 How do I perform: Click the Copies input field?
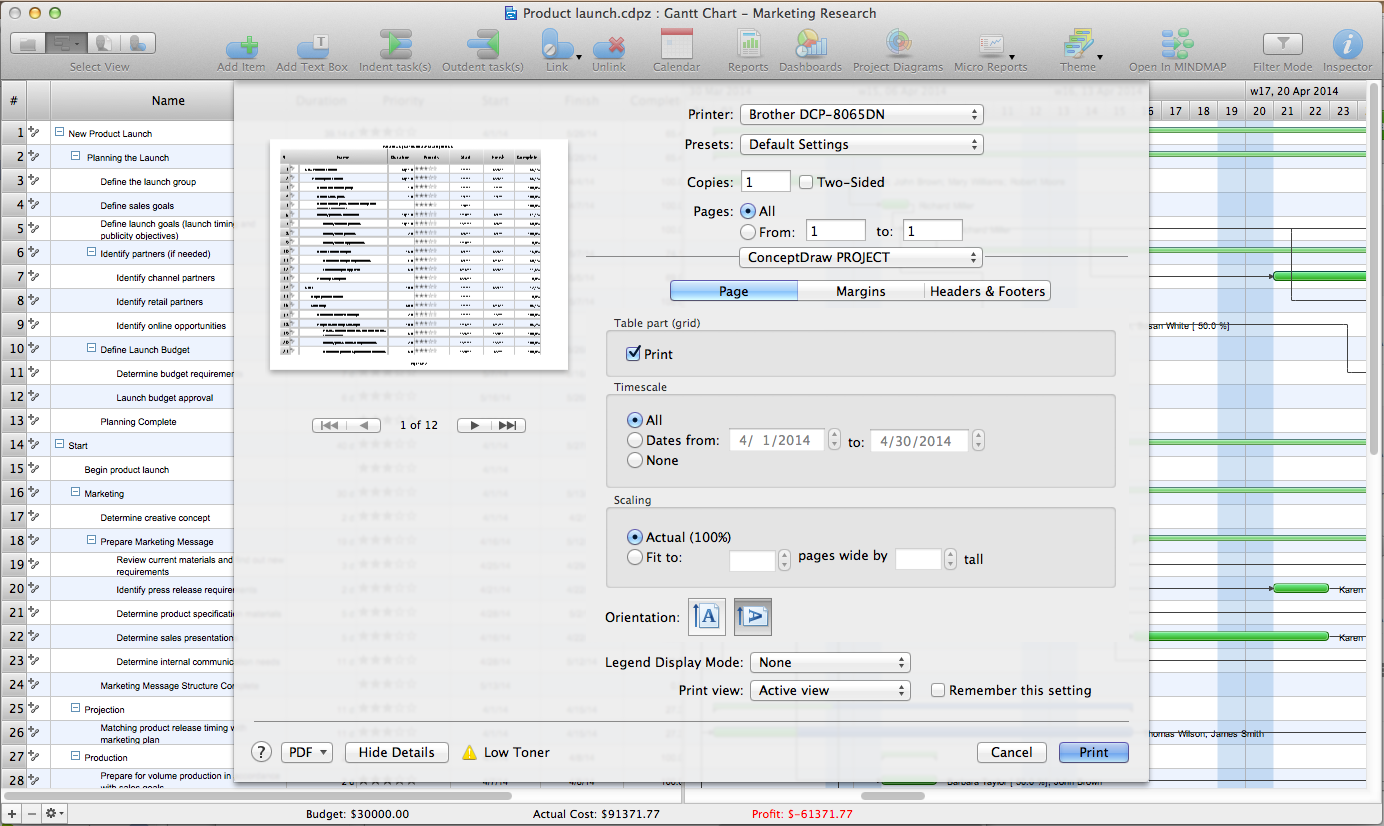(766, 182)
